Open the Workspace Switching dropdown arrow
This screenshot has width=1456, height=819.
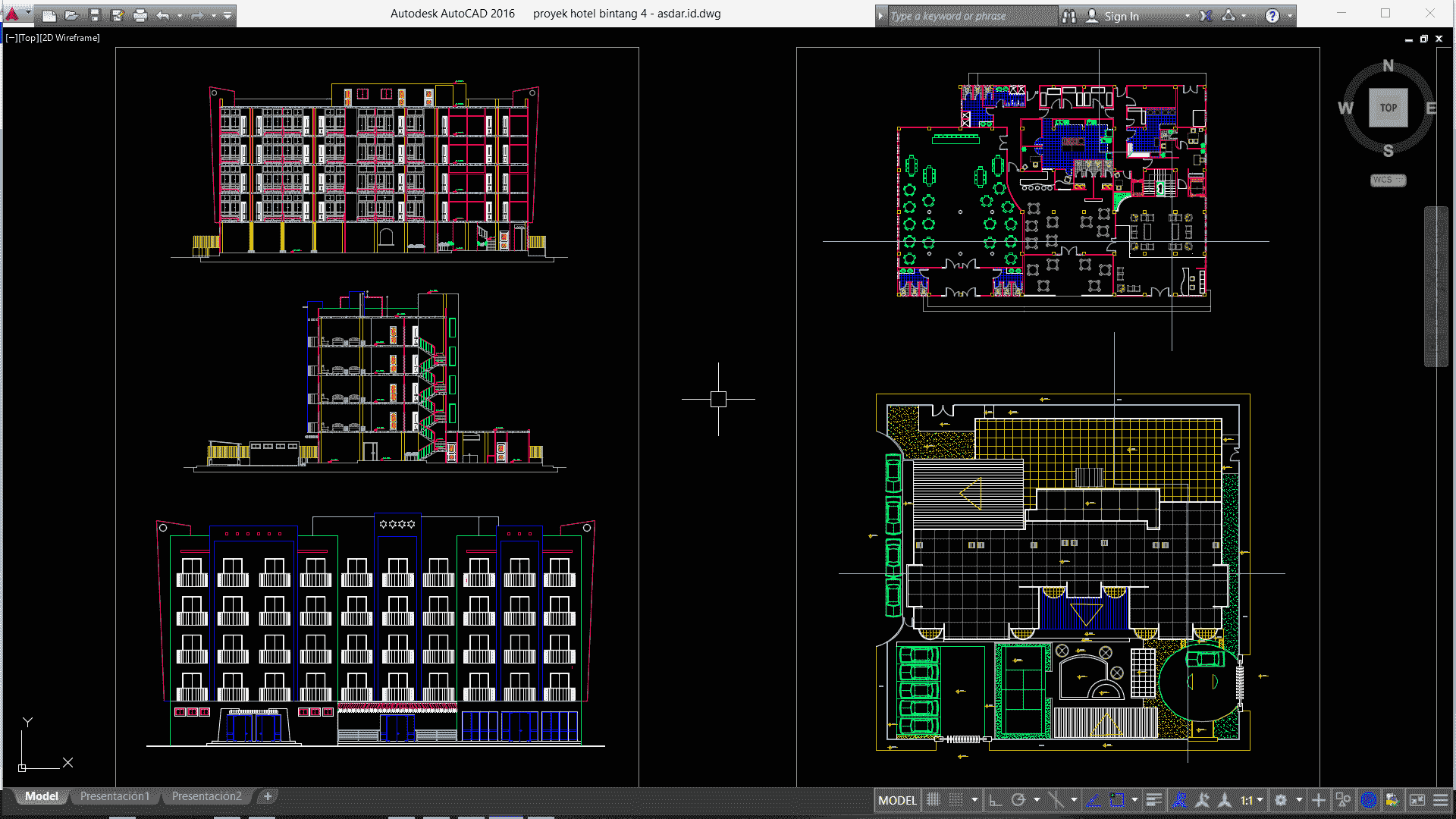[1299, 800]
